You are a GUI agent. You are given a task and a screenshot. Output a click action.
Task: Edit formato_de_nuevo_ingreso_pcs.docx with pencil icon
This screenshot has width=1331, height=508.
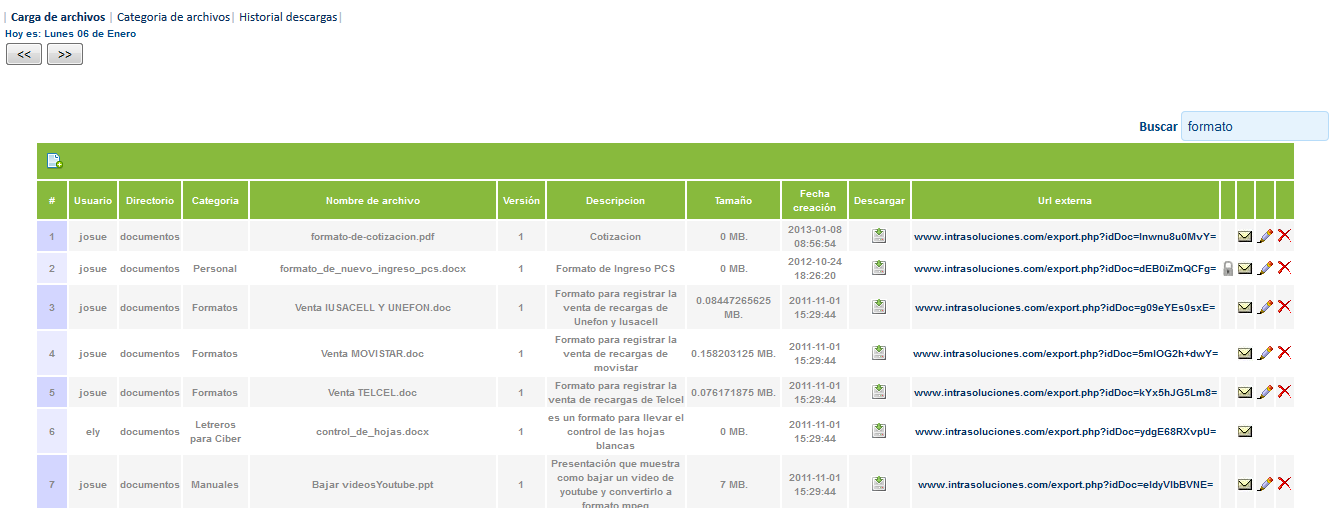1265,268
